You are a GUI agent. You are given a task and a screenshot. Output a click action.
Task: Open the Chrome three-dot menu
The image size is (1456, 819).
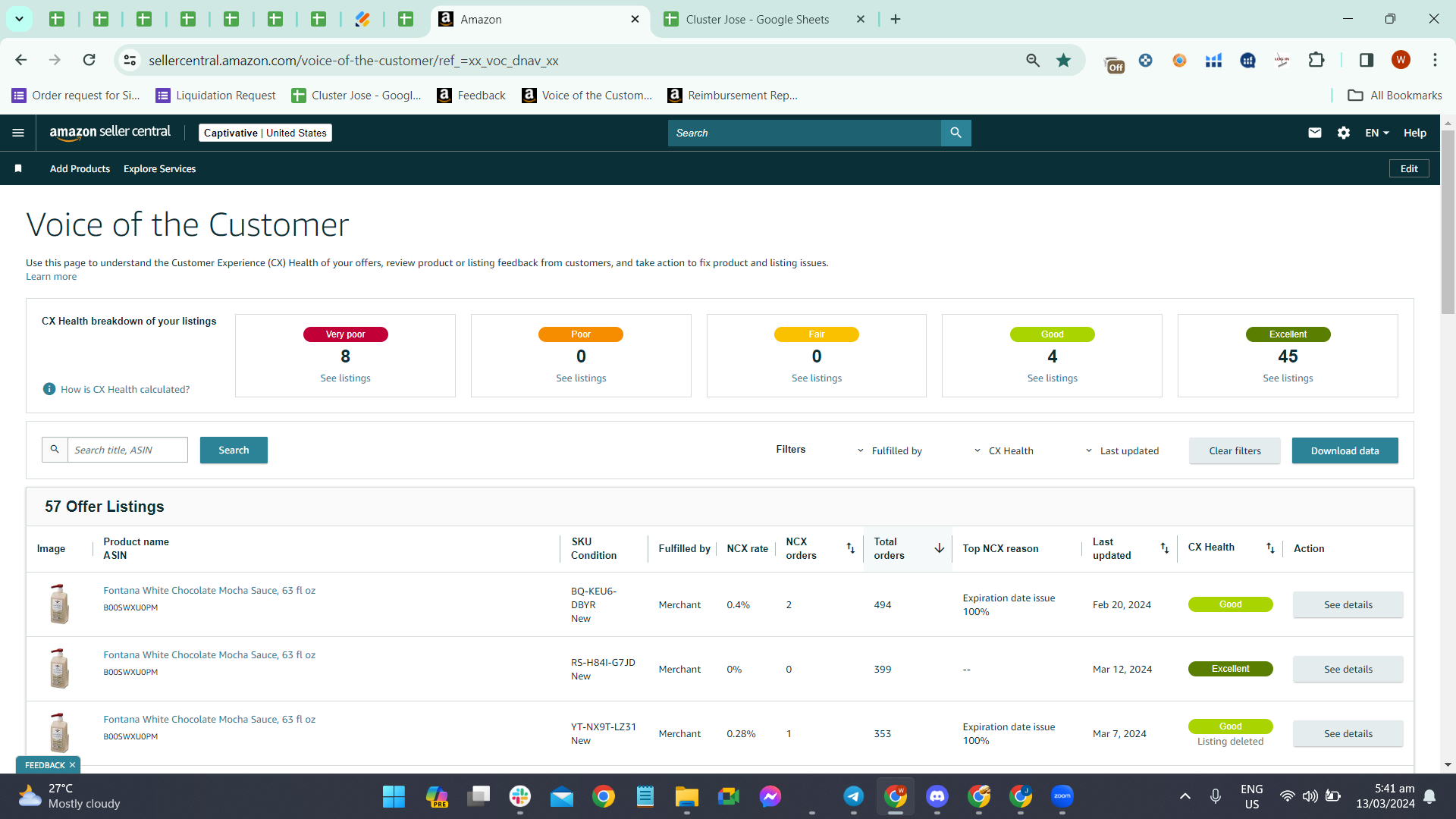click(1435, 60)
